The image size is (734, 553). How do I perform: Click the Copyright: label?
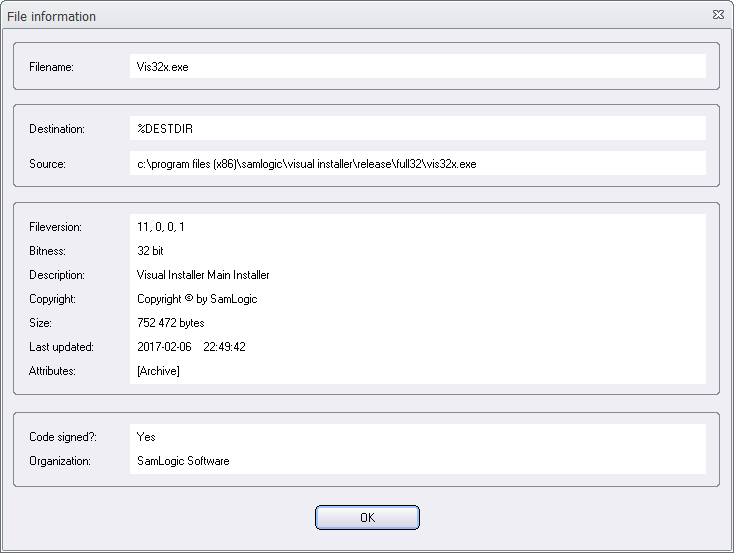pyautogui.click(x=52, y=299)
